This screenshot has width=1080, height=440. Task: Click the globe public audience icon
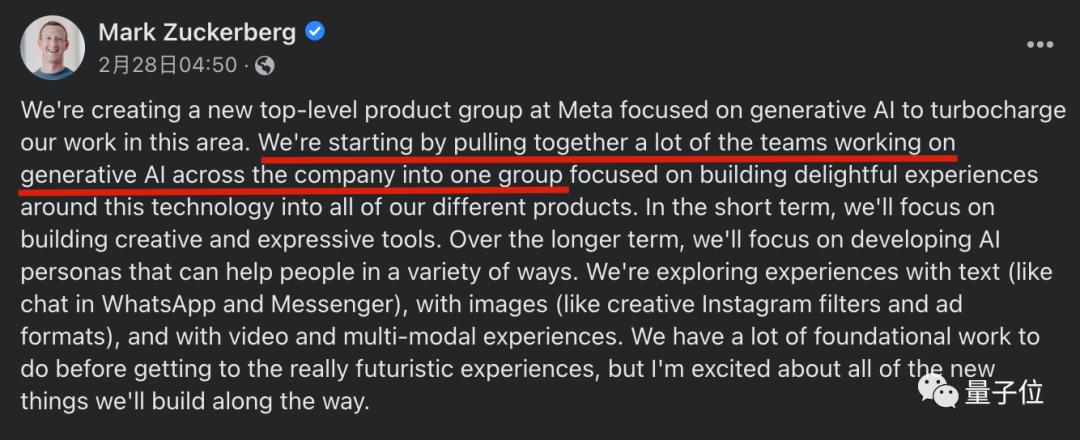pos(265,66)
